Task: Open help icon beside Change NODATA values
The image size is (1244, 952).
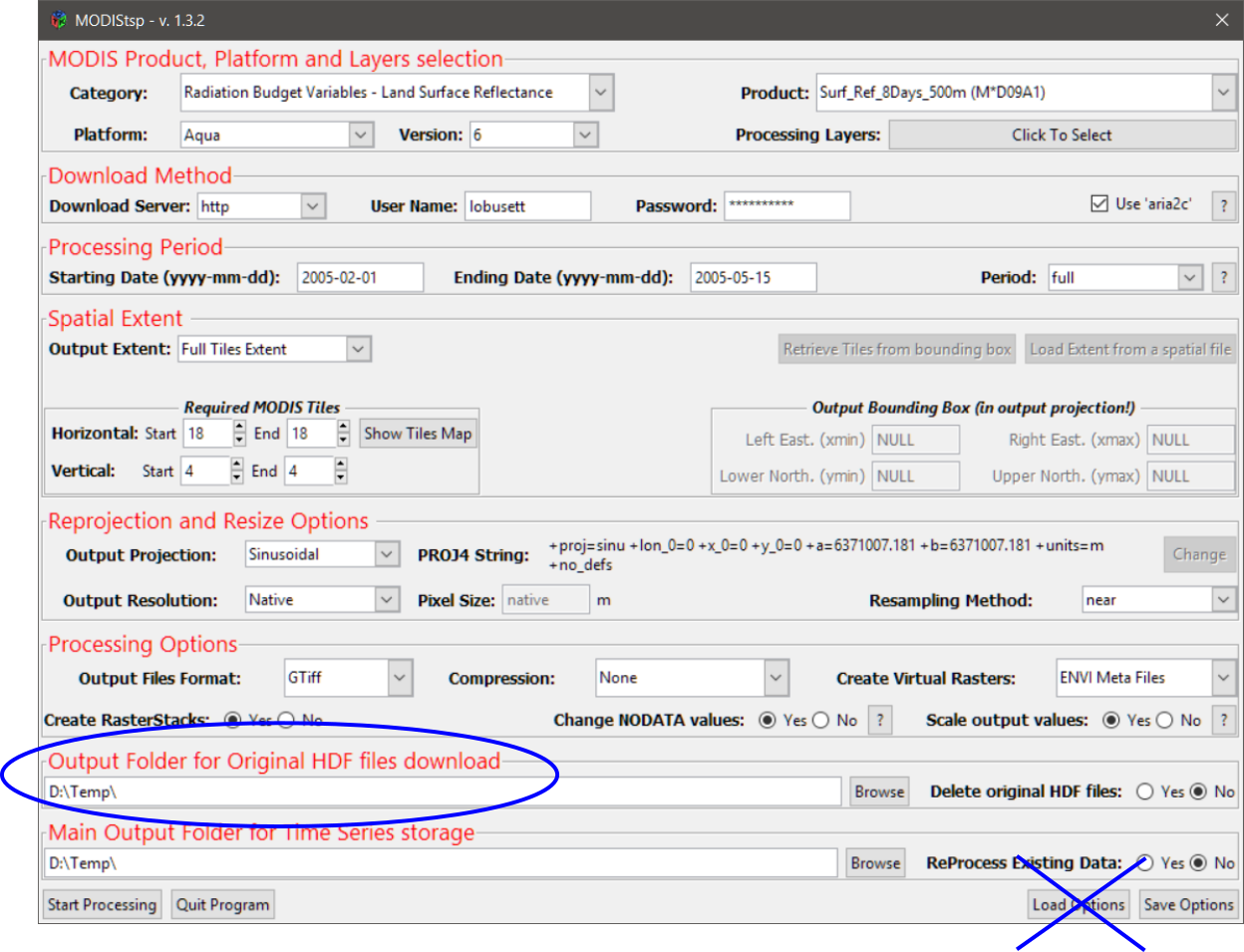Action: 879,720
